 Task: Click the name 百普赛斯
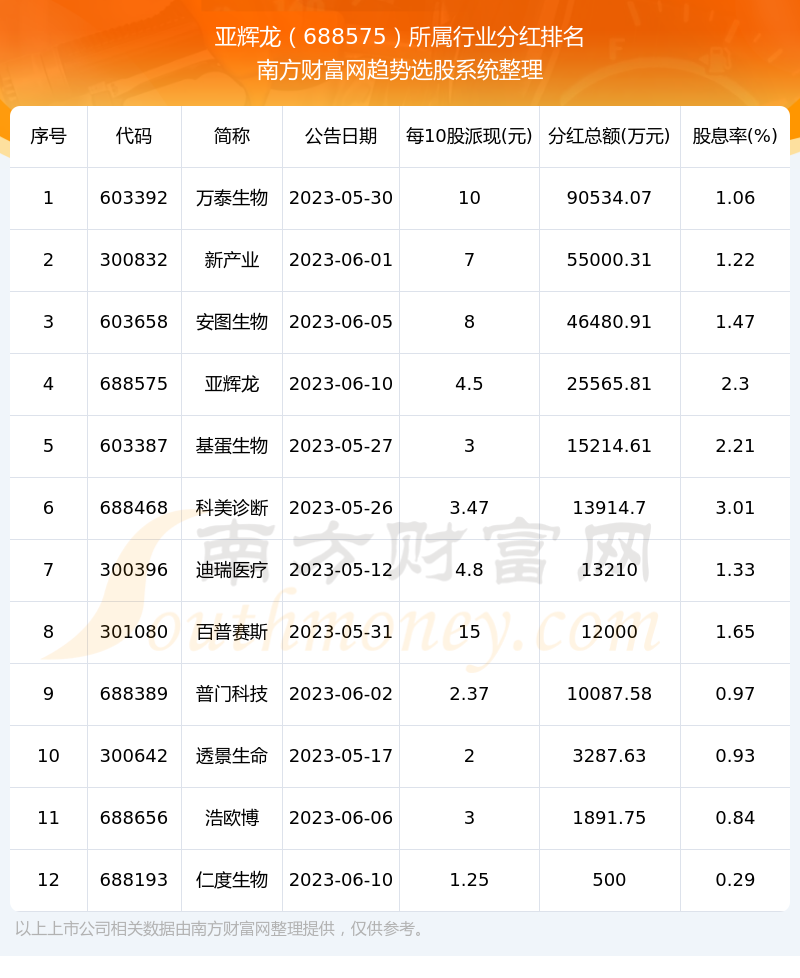[231, 632]
